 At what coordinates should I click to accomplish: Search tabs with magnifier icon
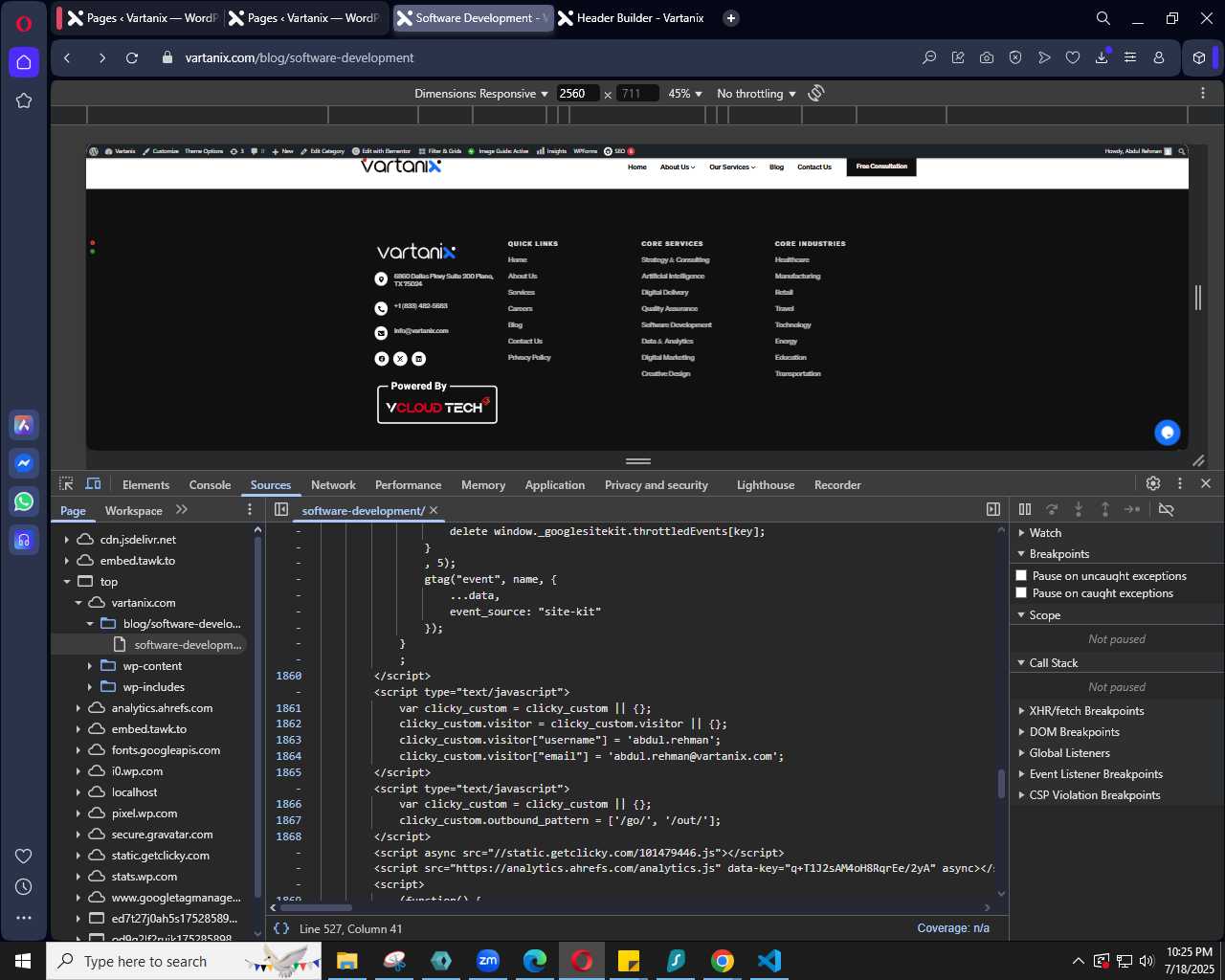coord(1103,18)
